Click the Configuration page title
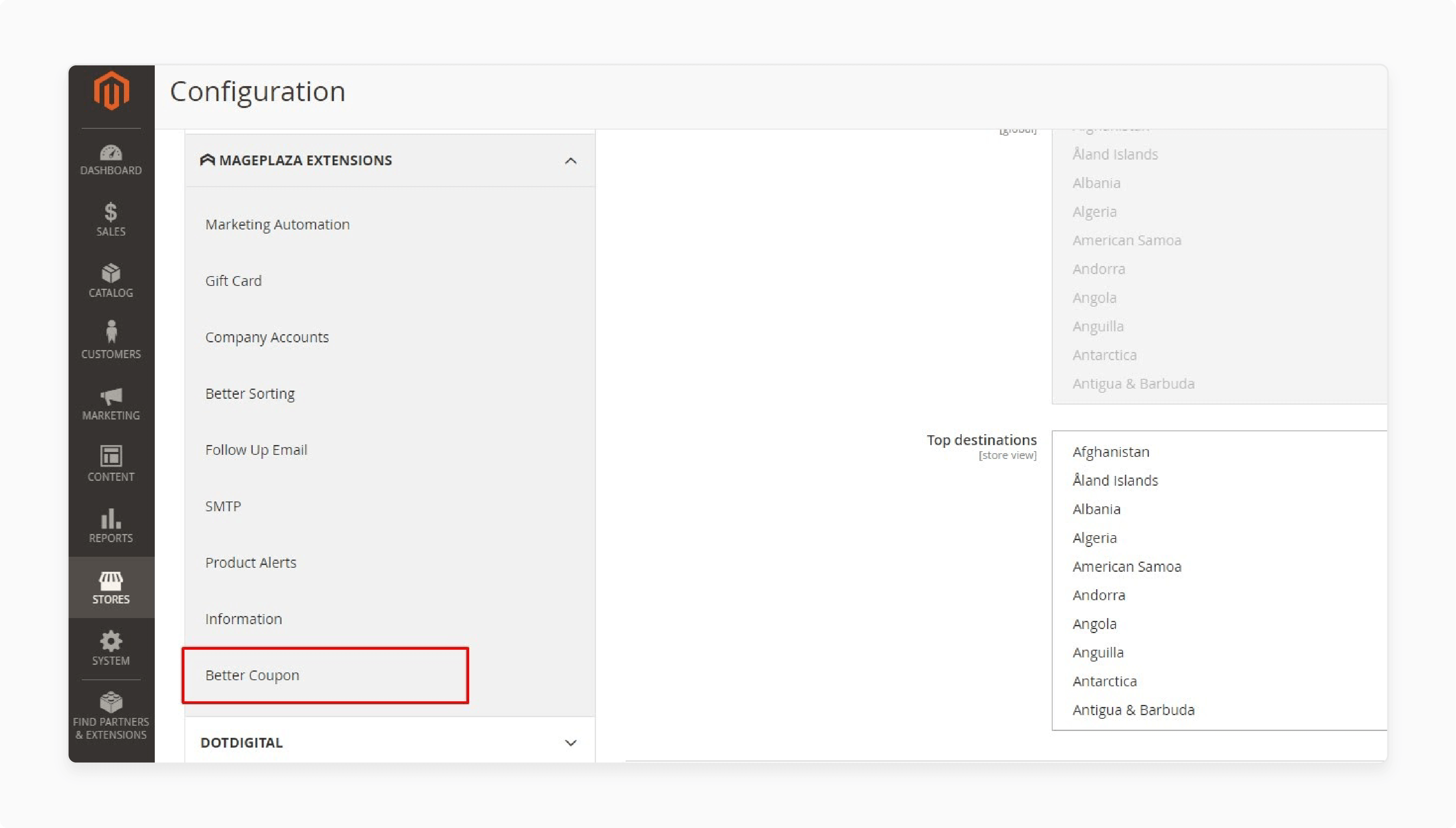This screenshot has width=1456, height=828. click(x=258, y=91)
